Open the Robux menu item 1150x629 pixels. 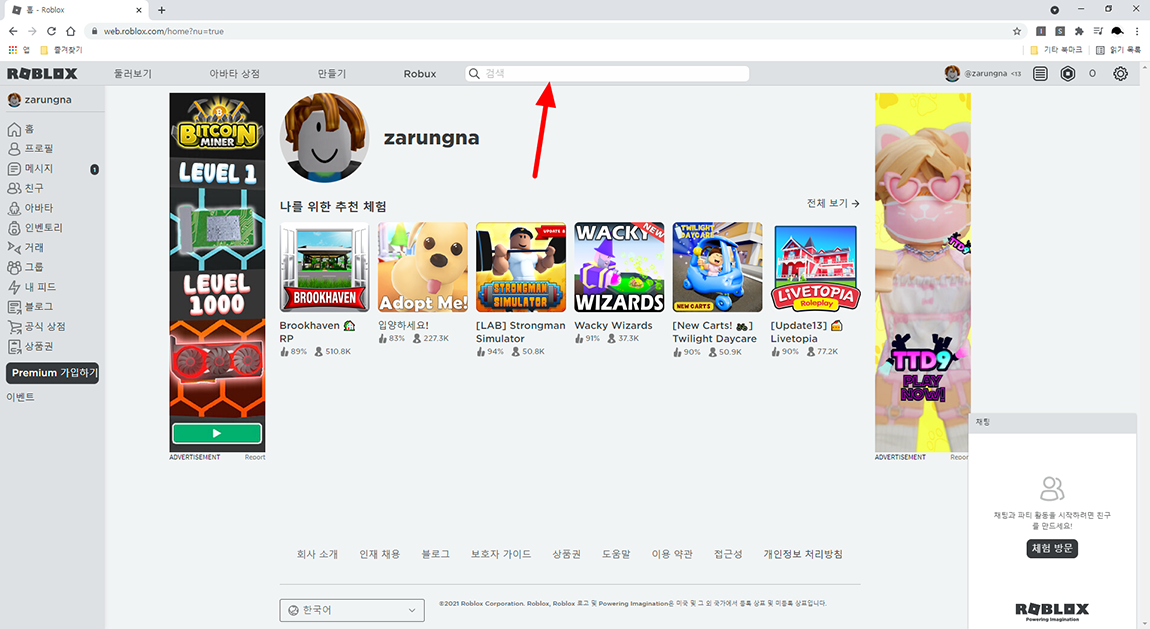(x=420, y=73)
